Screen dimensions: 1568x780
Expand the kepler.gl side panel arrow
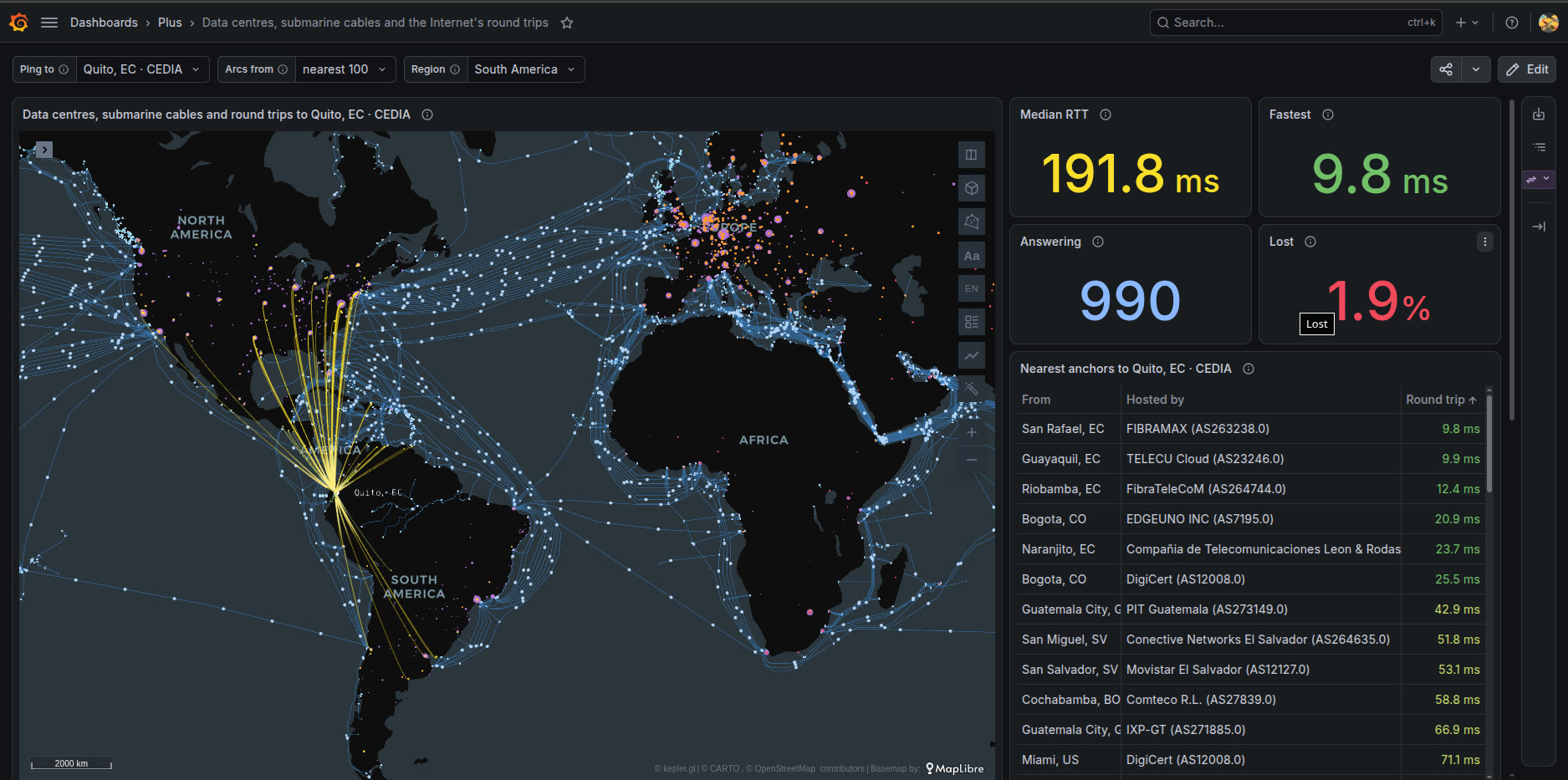coord(44,150)
